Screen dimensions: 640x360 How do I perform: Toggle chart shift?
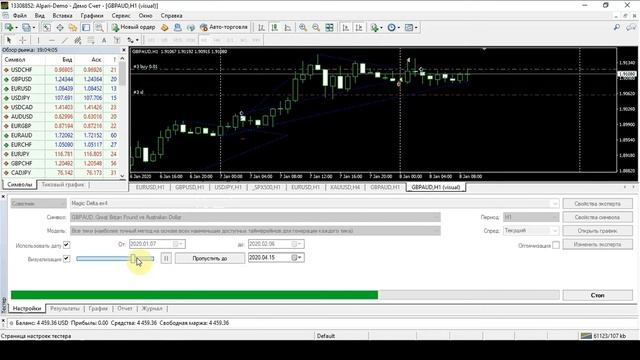tap(359, 27)
